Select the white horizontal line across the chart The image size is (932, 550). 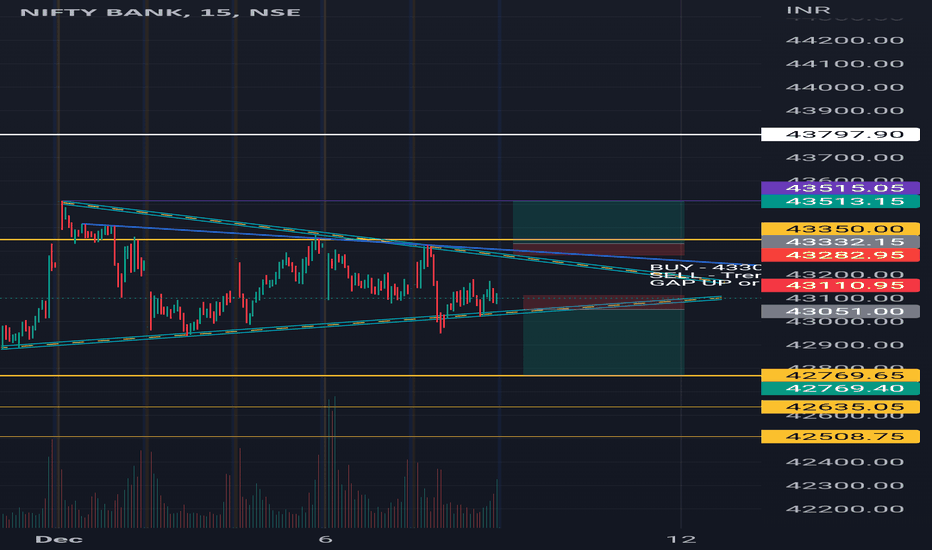point(380,135)
